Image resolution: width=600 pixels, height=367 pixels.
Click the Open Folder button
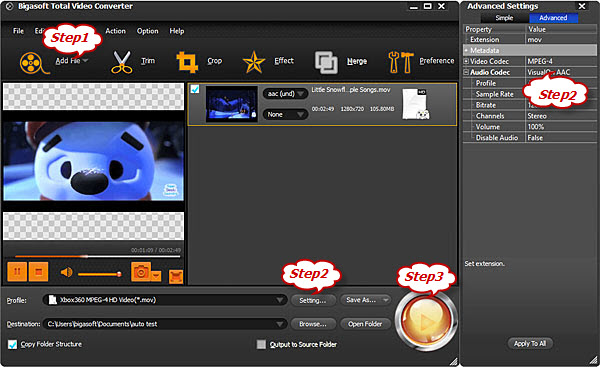point(365,324)
